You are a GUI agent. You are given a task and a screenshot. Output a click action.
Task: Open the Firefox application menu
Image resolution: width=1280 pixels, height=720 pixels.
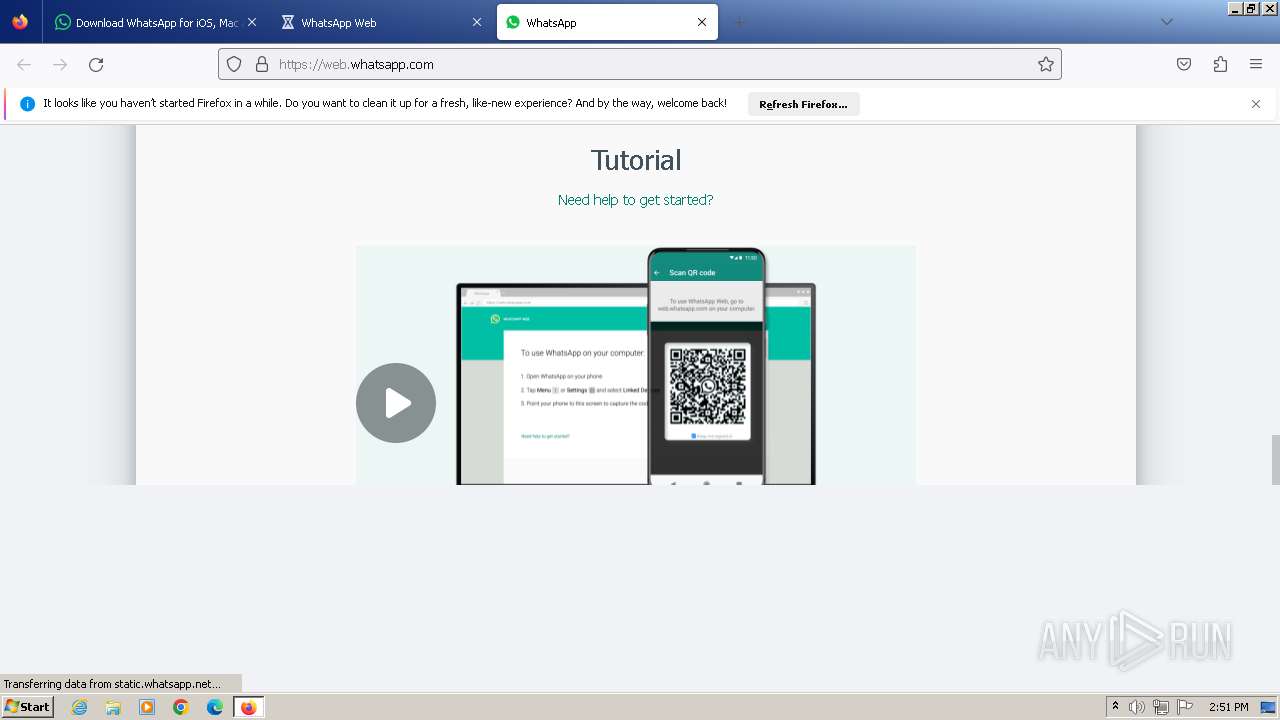(1256, 64)
